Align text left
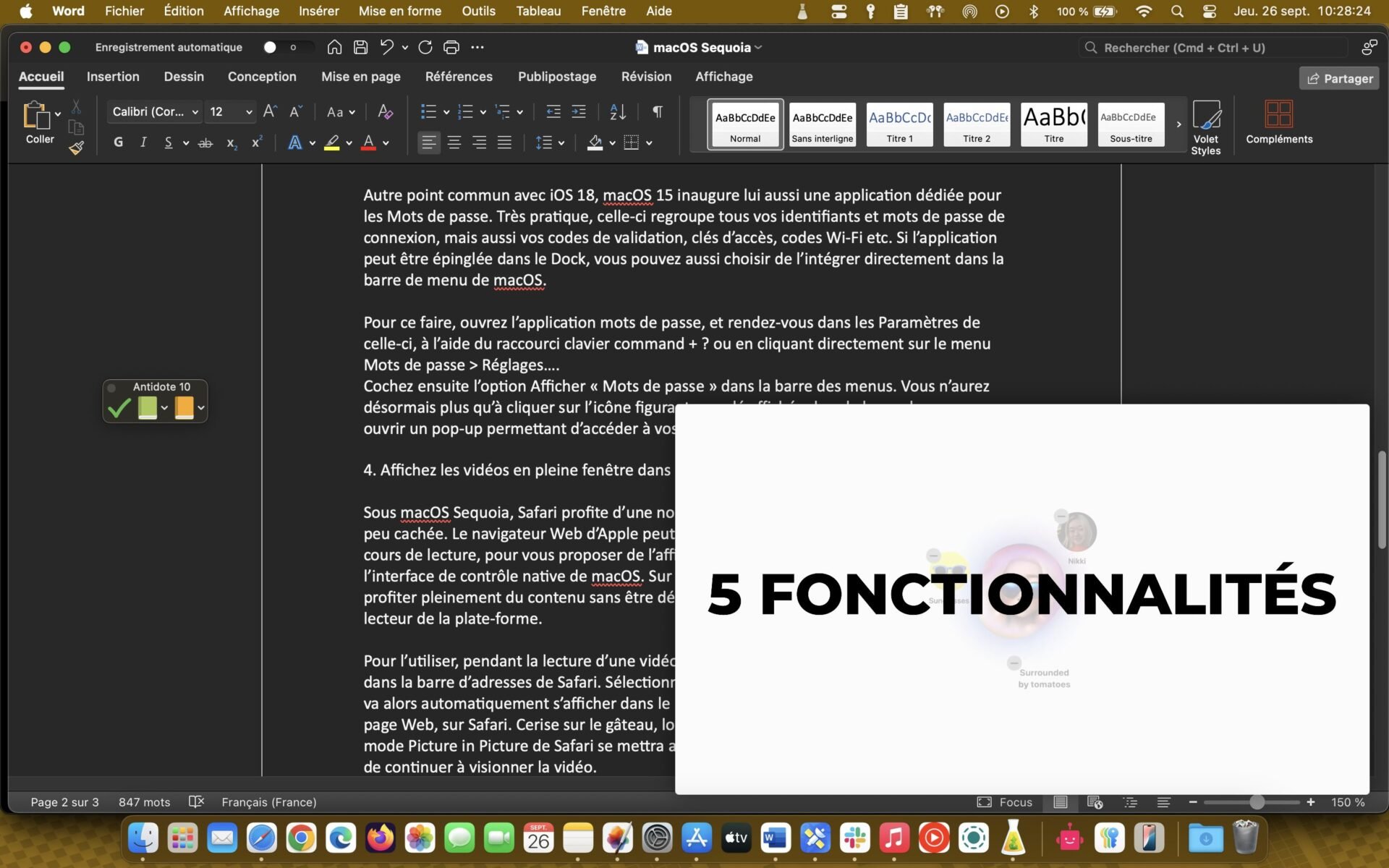The image size is (1389, 868). (x=429, y=142)
